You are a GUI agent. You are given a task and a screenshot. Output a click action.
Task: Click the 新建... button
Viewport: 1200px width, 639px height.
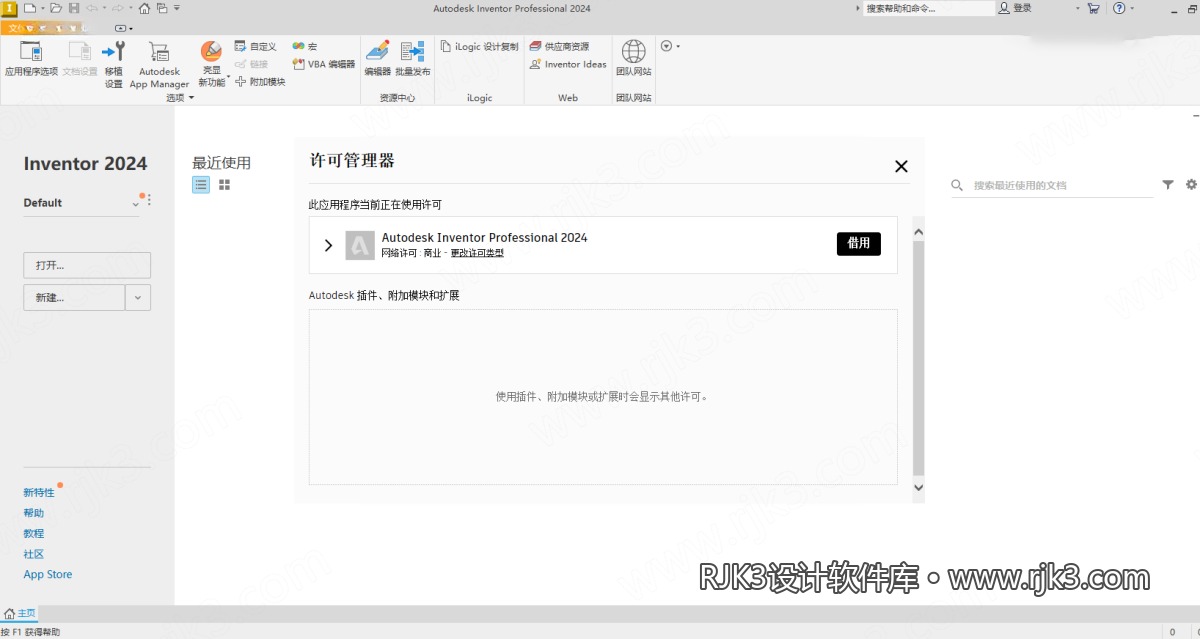coord(74,297)
